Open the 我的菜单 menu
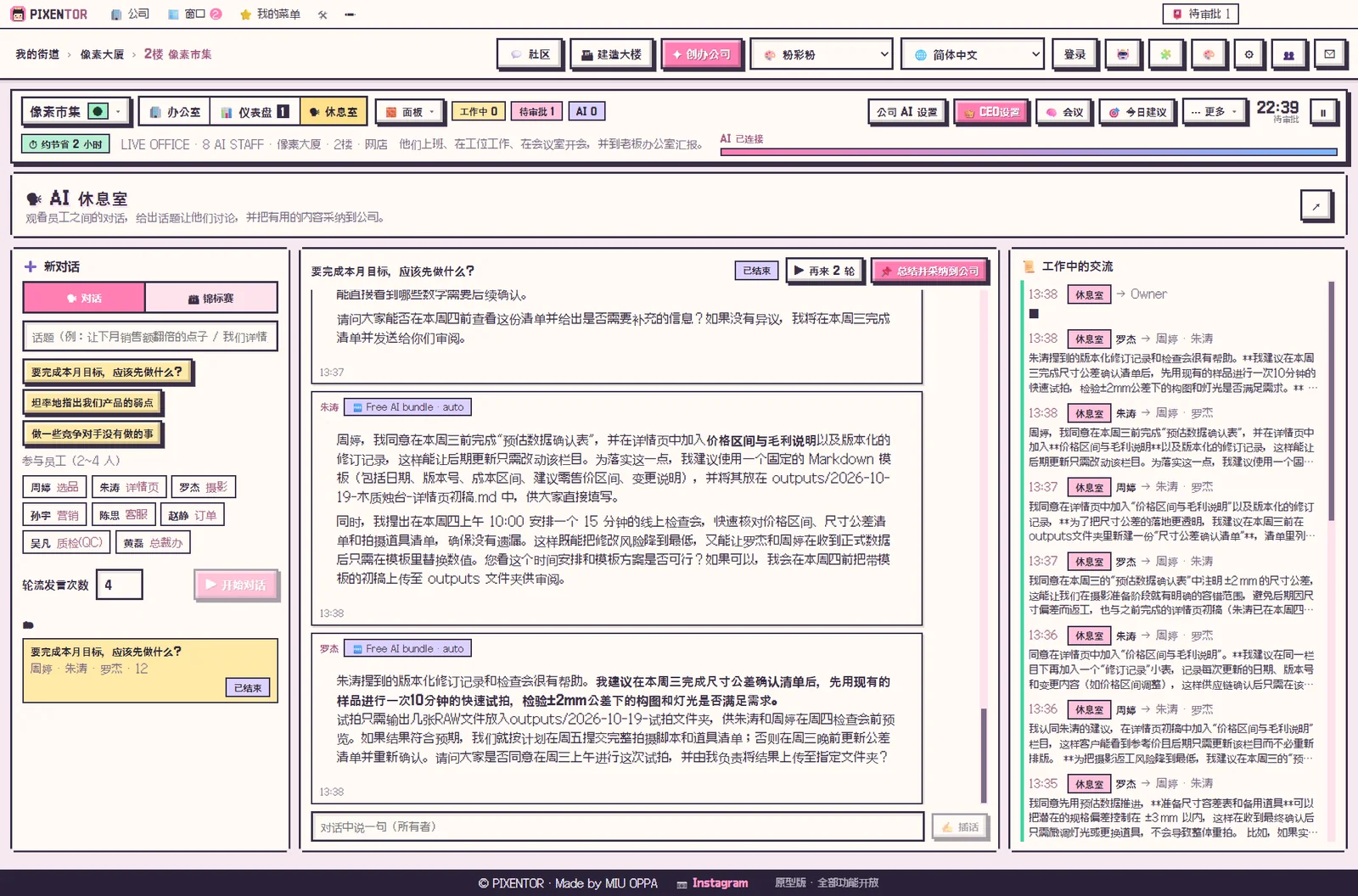The height and width of the screenshot is (896, 1358). tap(270, 14)
